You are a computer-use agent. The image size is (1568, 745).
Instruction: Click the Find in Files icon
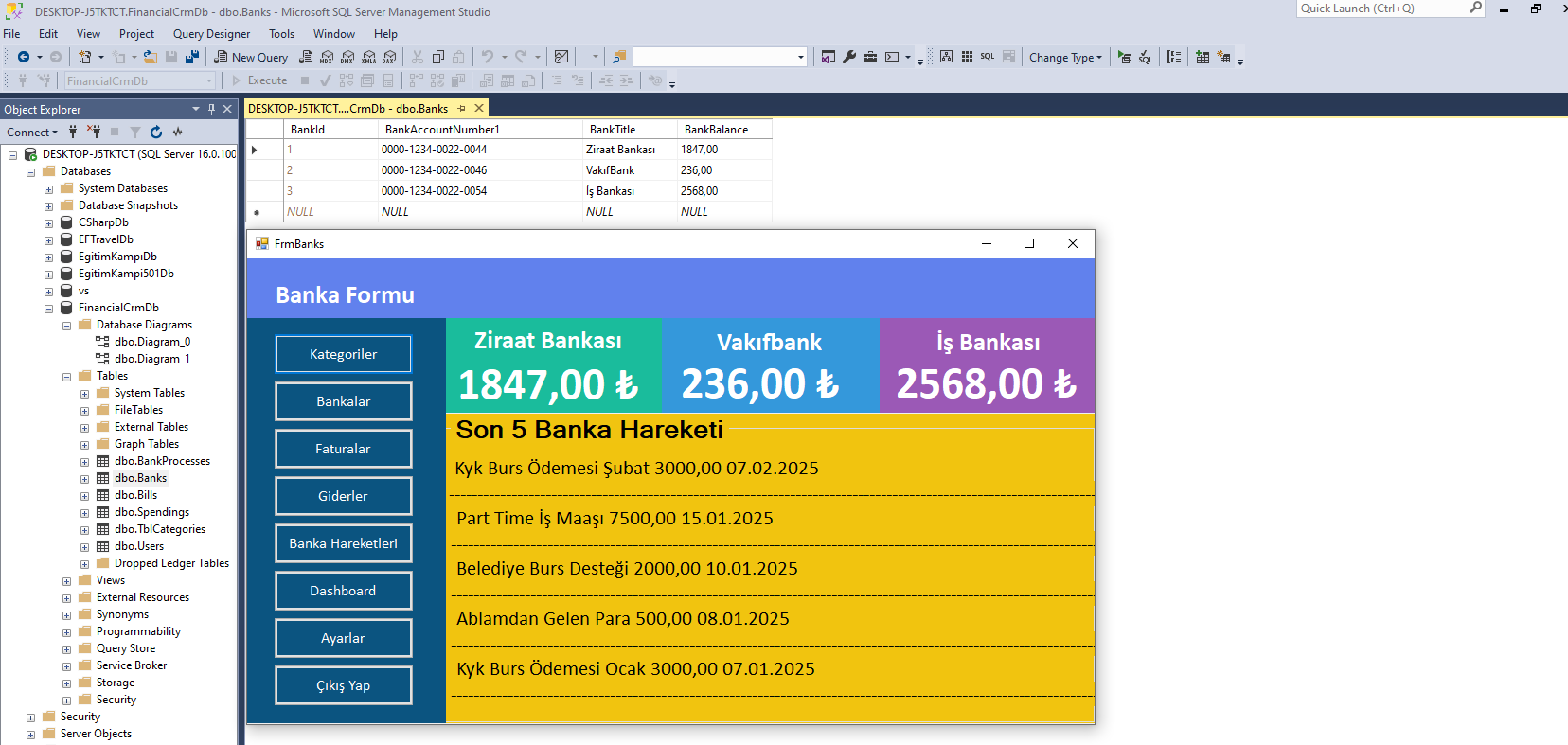tap(619, 57)
